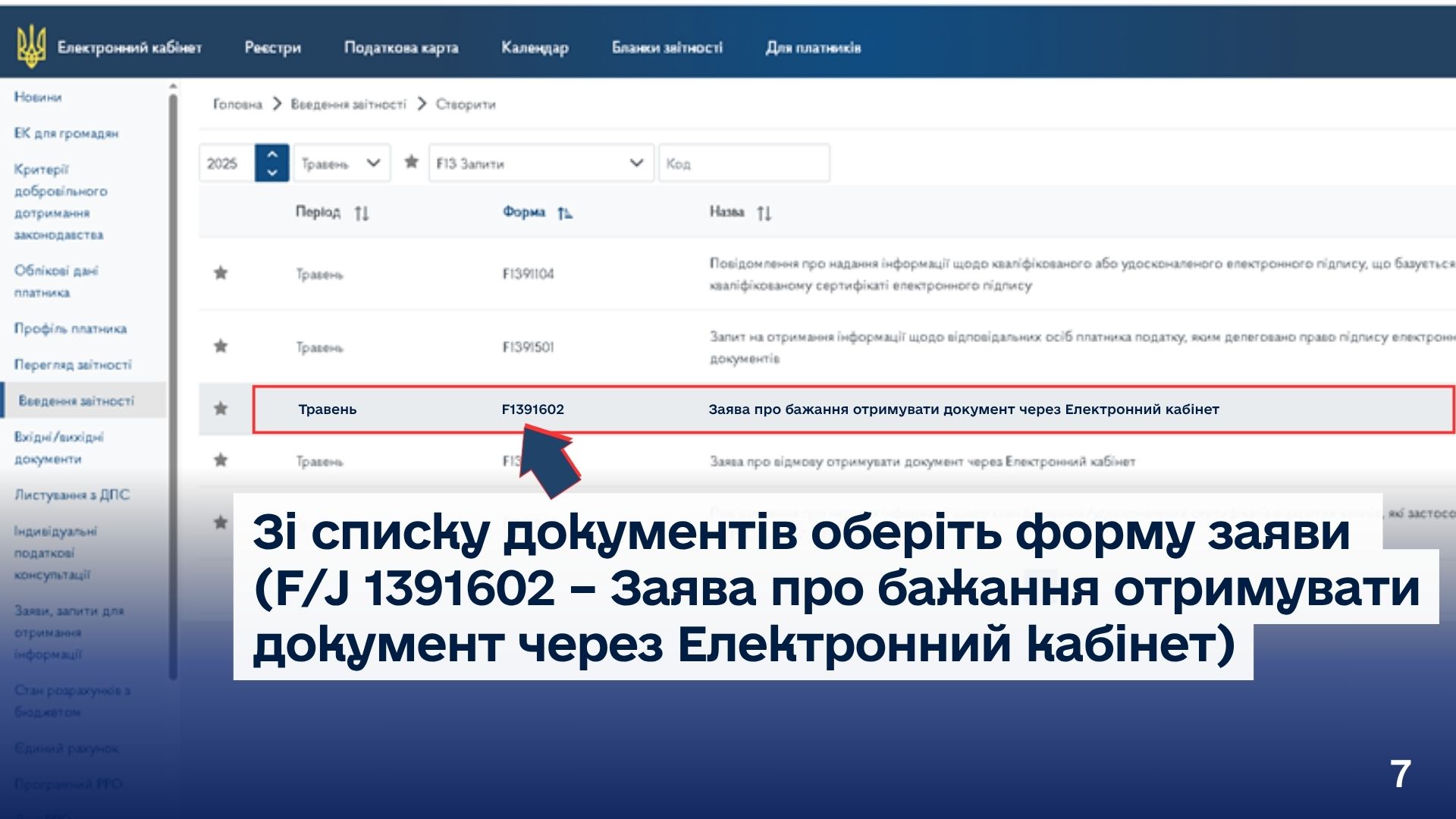Image resolution: width=1456 pixels, height=819 pixels.
Task: Click Травень cell in F1391501 row
Action: pyautogui.click(x=319, y=348)
